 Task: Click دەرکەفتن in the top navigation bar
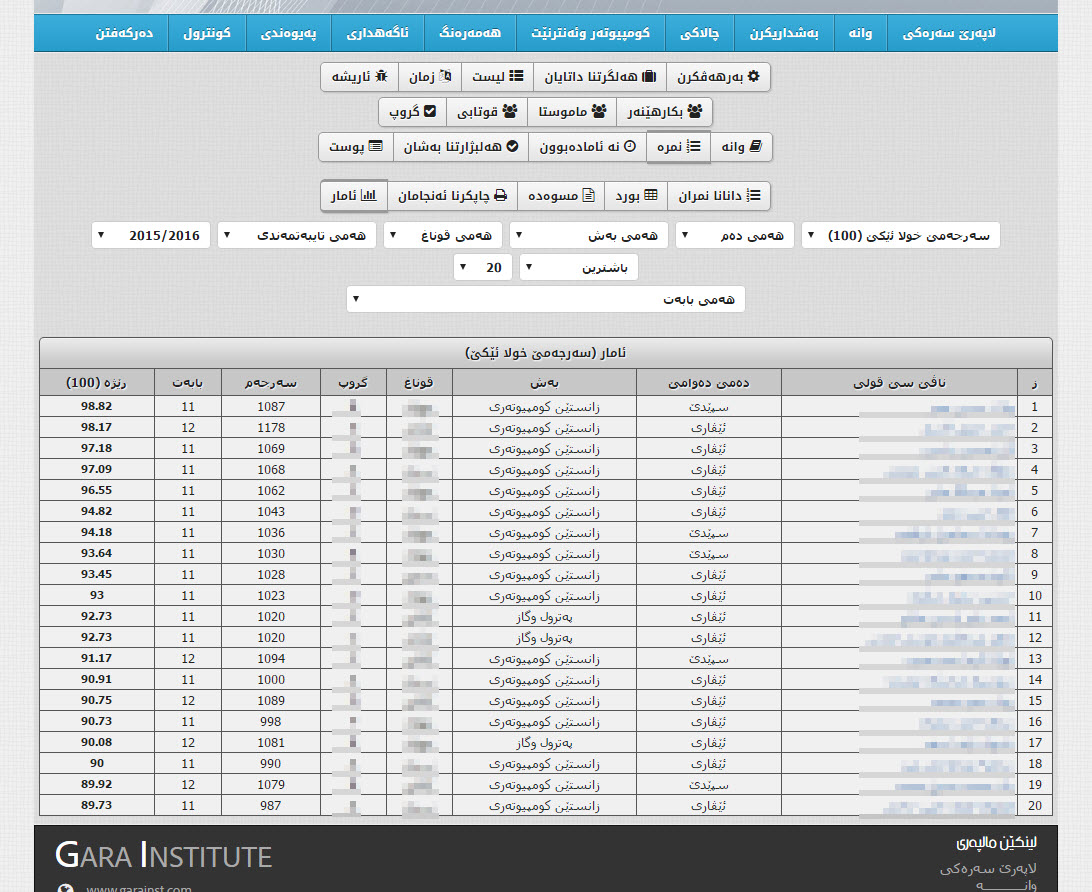click(x=127, y=34)
